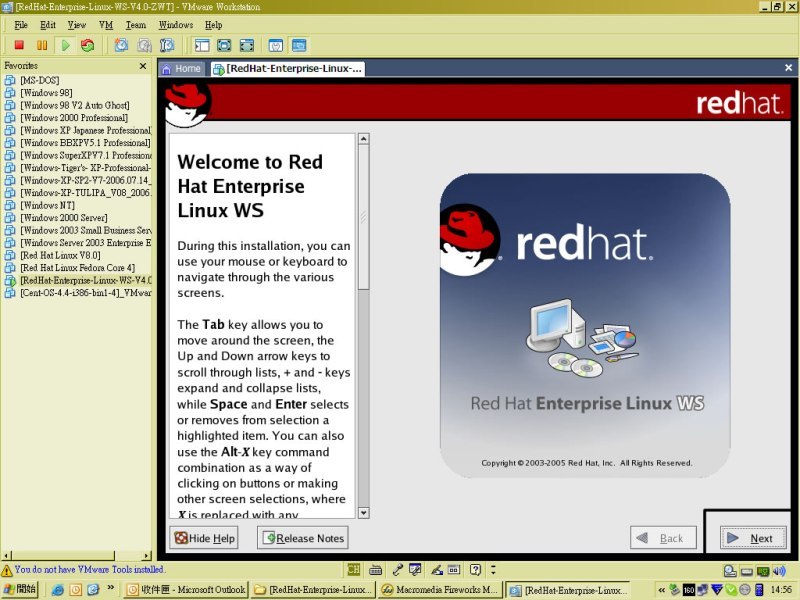This screenshot has height=600, width=800.
Task: Click the Summary view toolbar icon
Action: tap(276, 45)
